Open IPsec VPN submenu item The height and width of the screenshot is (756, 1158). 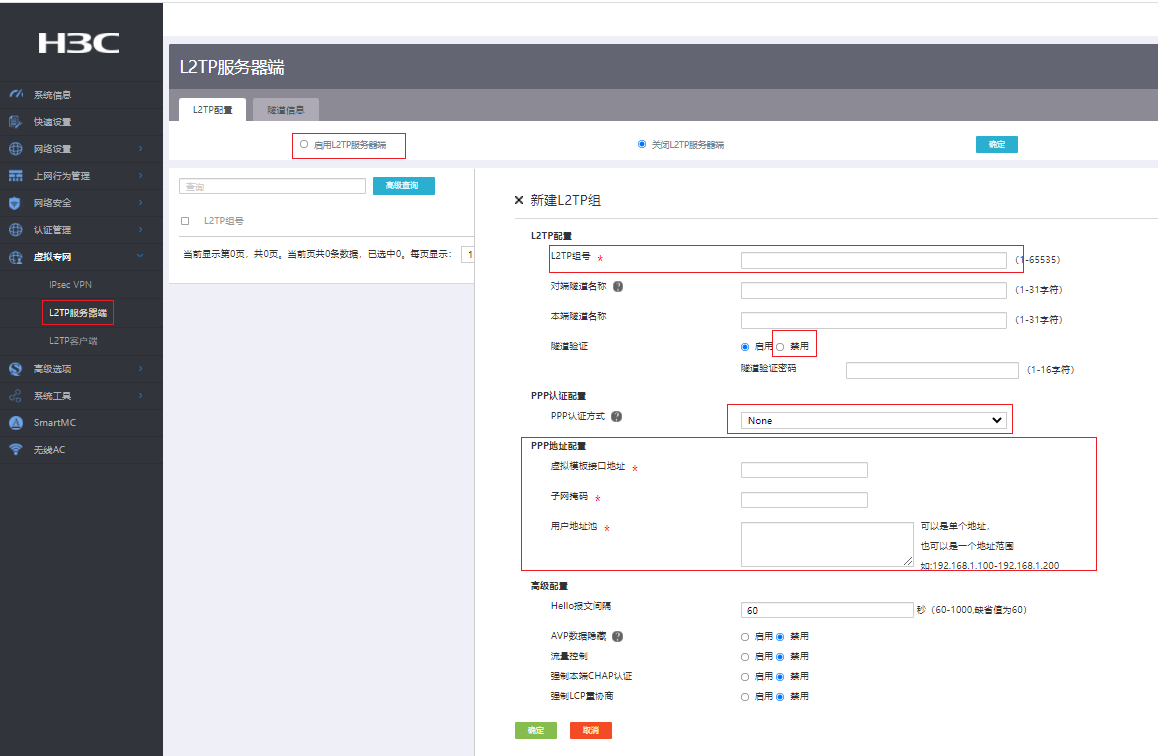70,284
